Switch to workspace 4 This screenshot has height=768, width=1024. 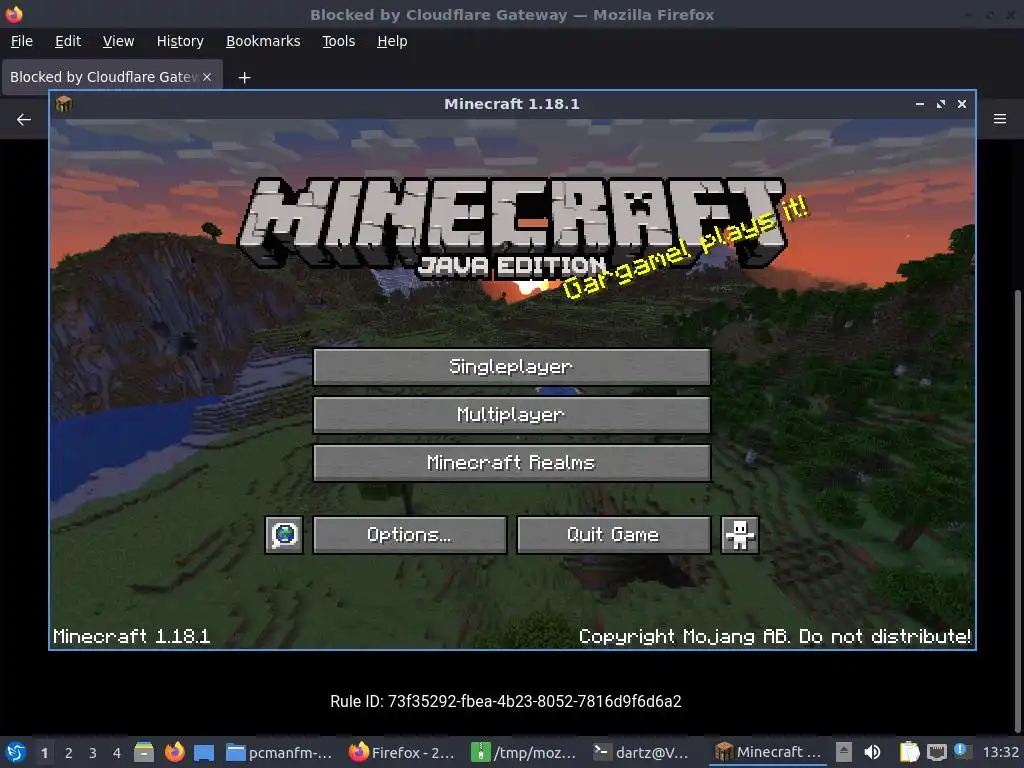click(117, 753)
